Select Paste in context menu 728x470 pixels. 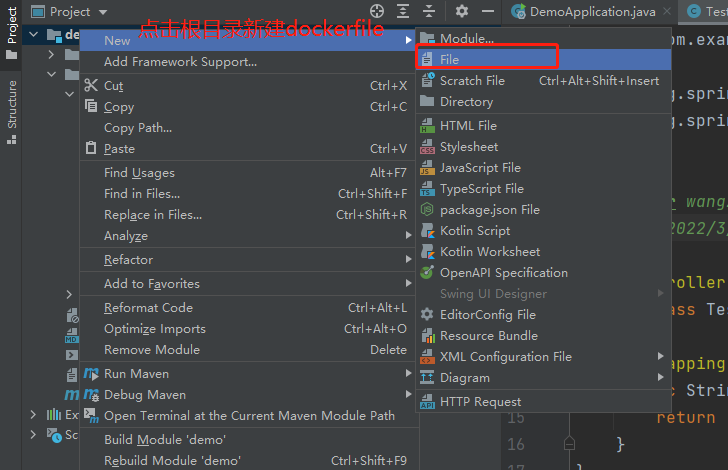pos(247,149)
